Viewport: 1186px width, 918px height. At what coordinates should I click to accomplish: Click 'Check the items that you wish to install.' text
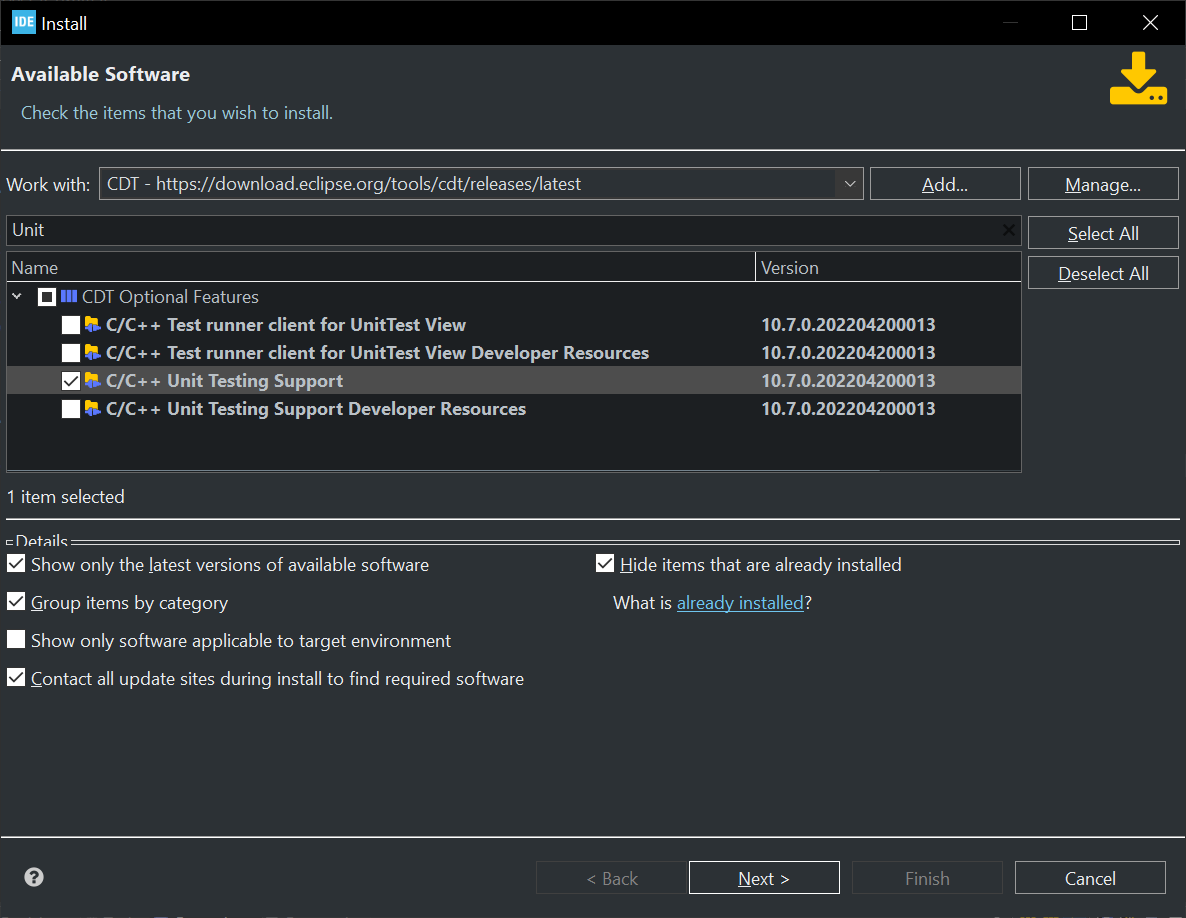(x=177, y=113)
